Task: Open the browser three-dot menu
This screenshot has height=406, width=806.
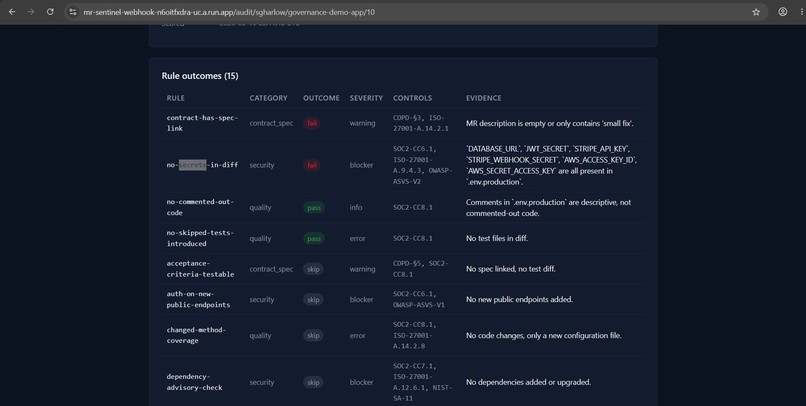Action: pos(802,12)
